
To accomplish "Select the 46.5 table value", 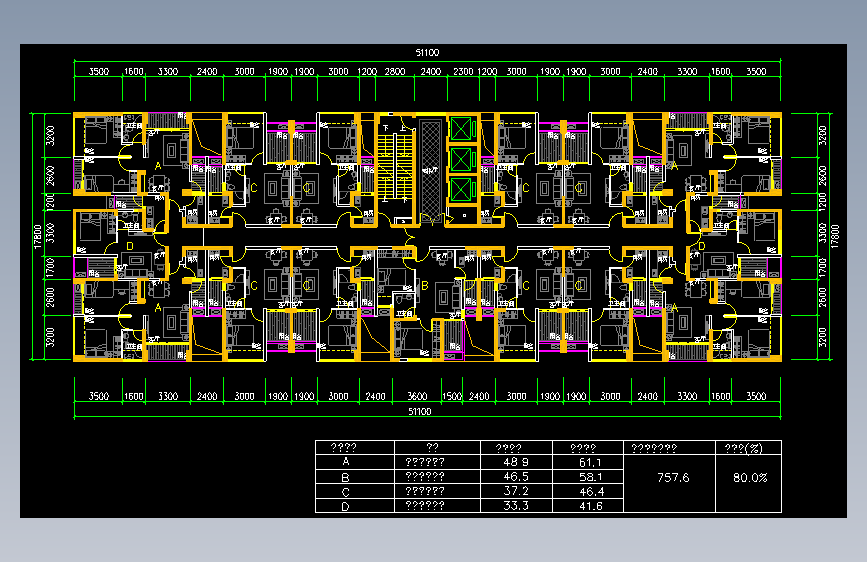I will [516, 476].
